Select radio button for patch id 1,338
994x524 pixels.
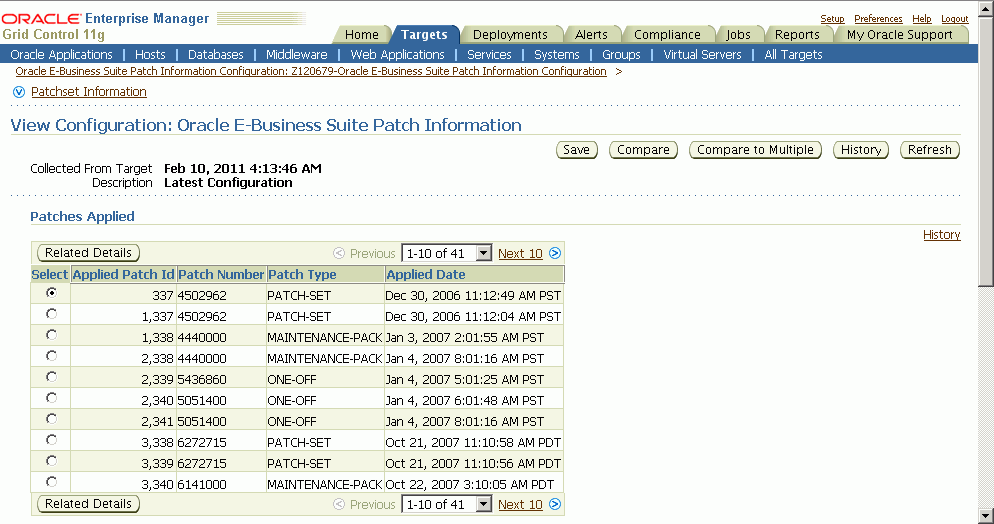[51, 335]
